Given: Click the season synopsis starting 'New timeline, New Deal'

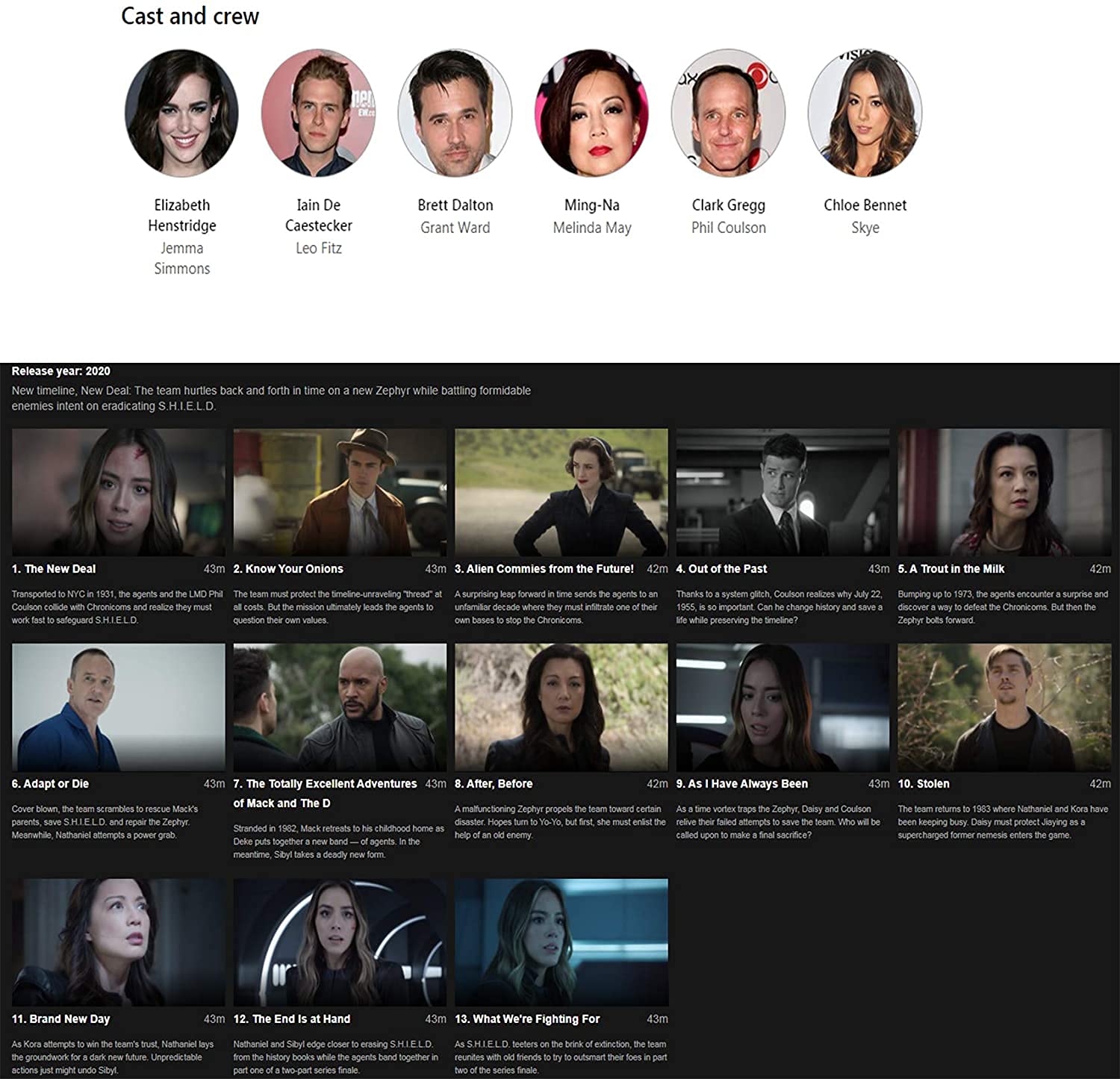Looking at the screenshot, I should 271,399.
